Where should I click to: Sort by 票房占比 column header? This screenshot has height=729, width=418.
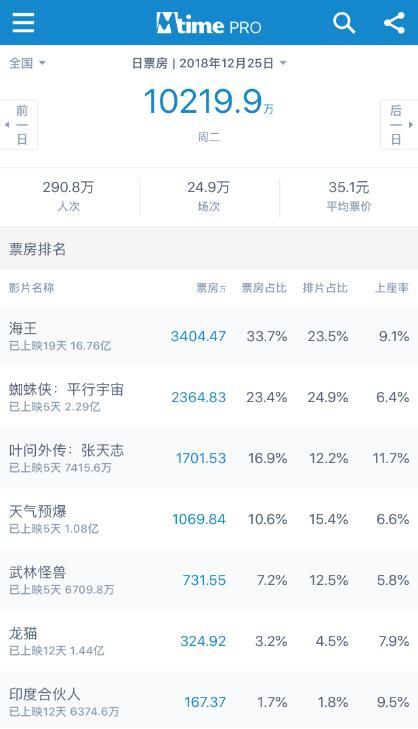[264, 288]
